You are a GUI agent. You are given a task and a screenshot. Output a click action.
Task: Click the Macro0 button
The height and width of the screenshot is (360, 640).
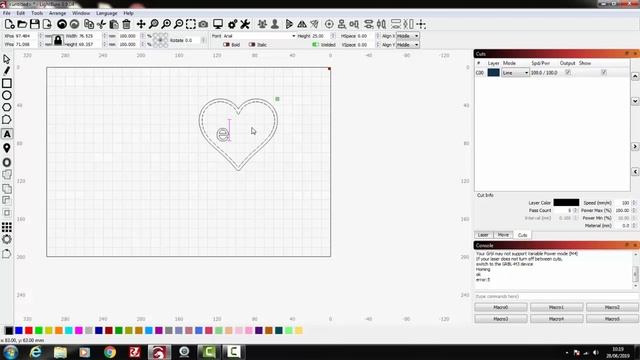(501, 307)
